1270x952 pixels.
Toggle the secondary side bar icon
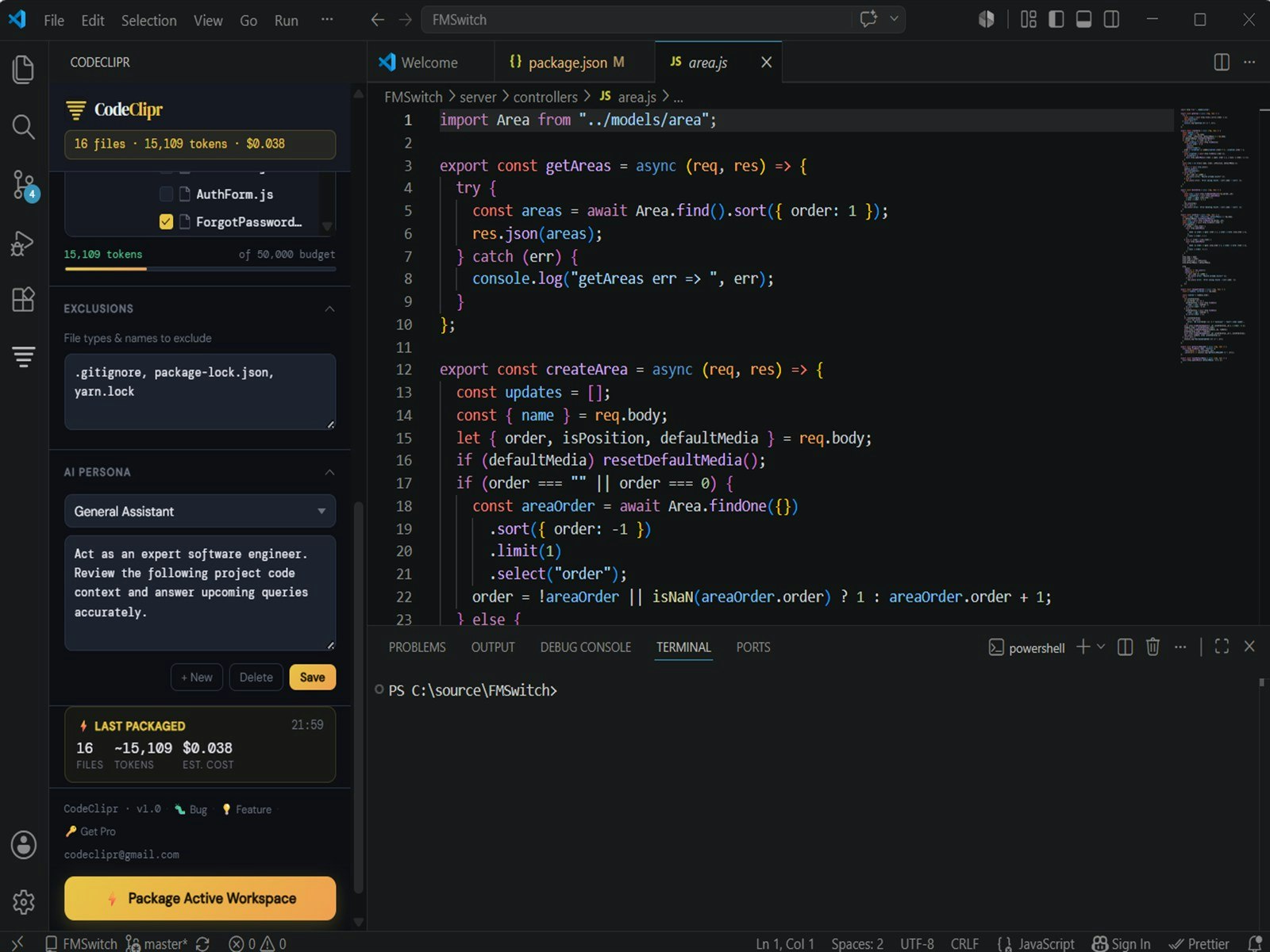(1111, 20)
